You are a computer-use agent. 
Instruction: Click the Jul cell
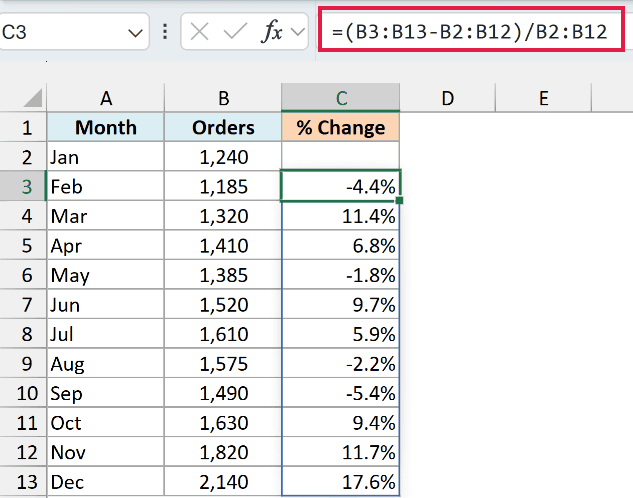point(106,333)
